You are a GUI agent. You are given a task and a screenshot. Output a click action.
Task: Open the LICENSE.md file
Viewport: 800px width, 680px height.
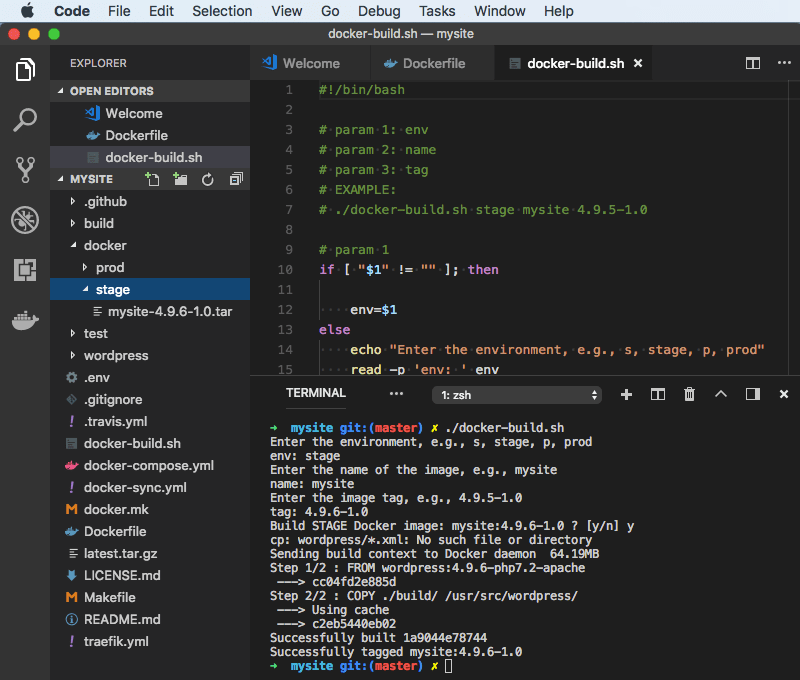coord(150,575)
